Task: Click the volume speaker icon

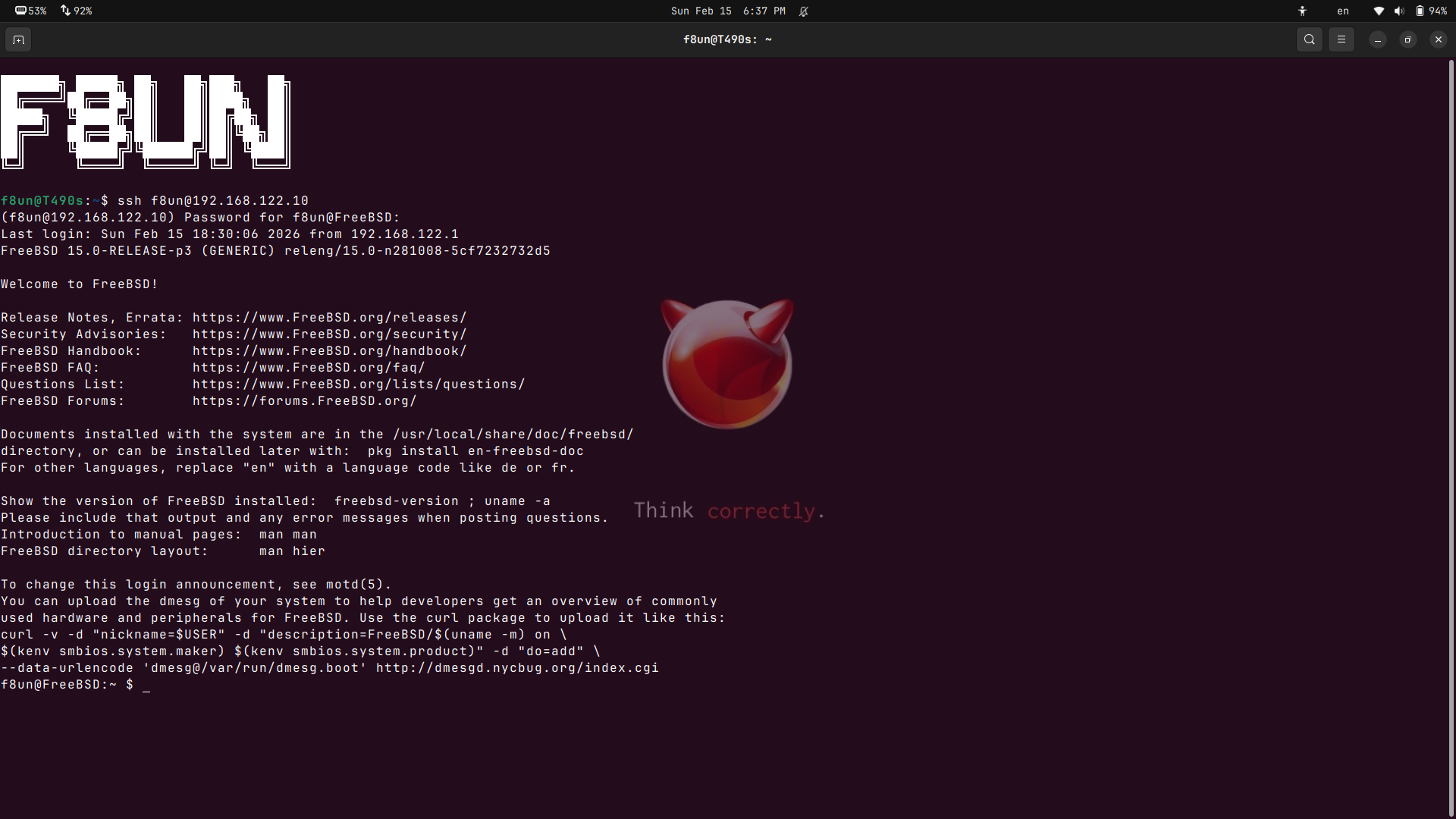Action: pos(1398,11)
